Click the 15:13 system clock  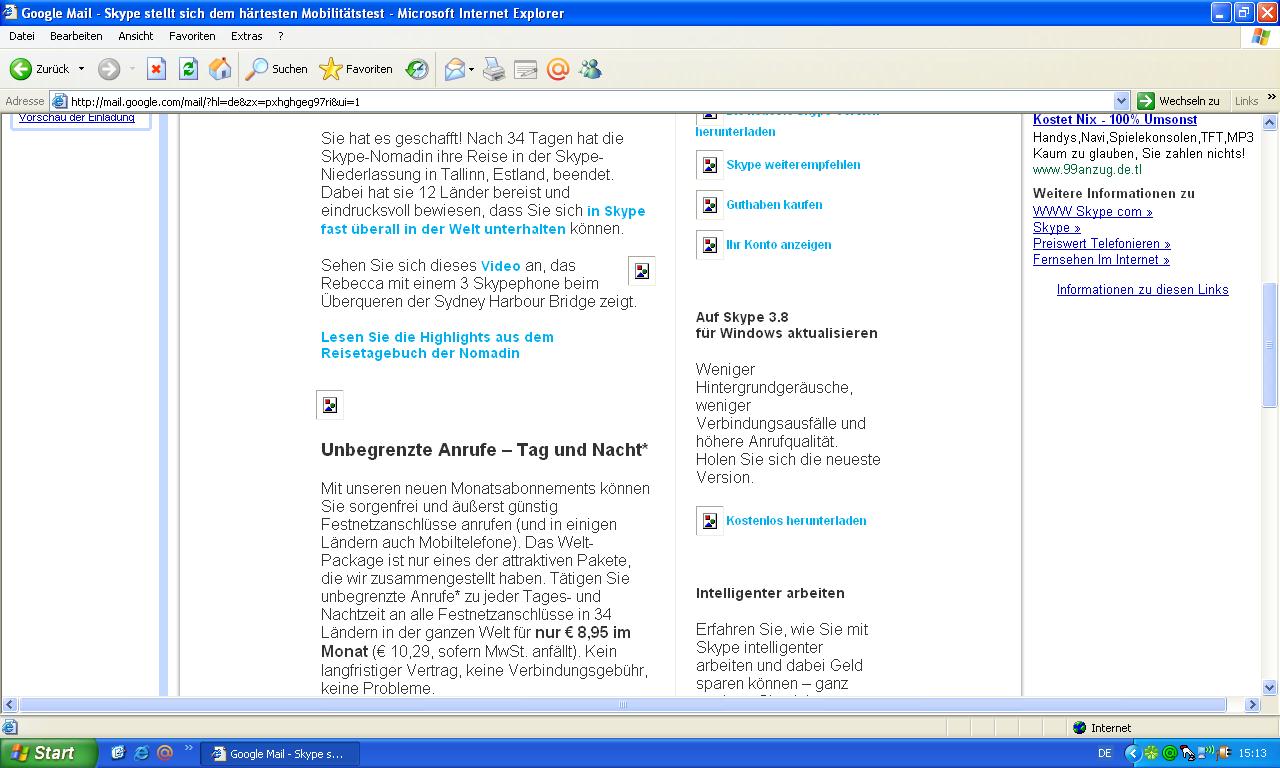(x=1252, y=754)
